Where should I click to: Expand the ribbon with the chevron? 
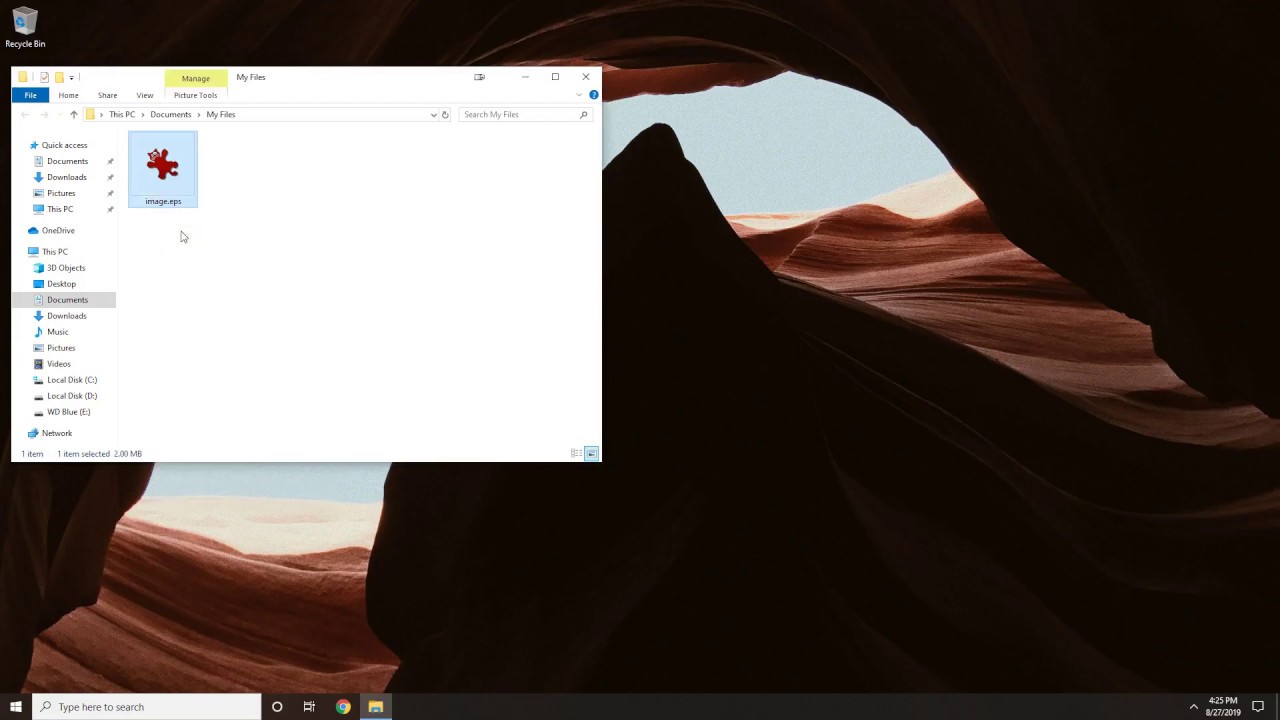[x=578, y=95]
